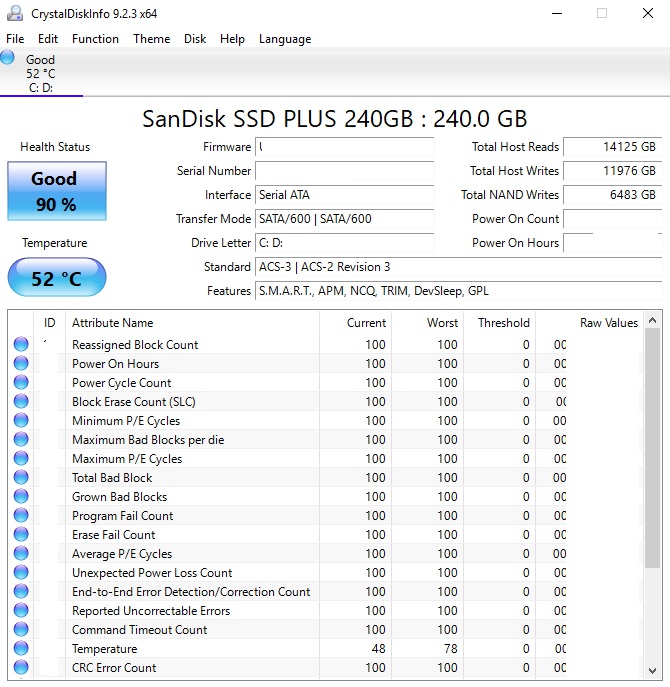670x687 pixels.
Task: Click status orb for Power On Hours row
Action: [x=21, y=363]
